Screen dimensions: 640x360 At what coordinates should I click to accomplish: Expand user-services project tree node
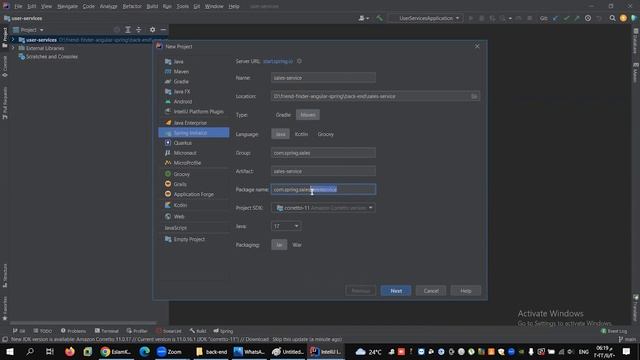[13, 40]
